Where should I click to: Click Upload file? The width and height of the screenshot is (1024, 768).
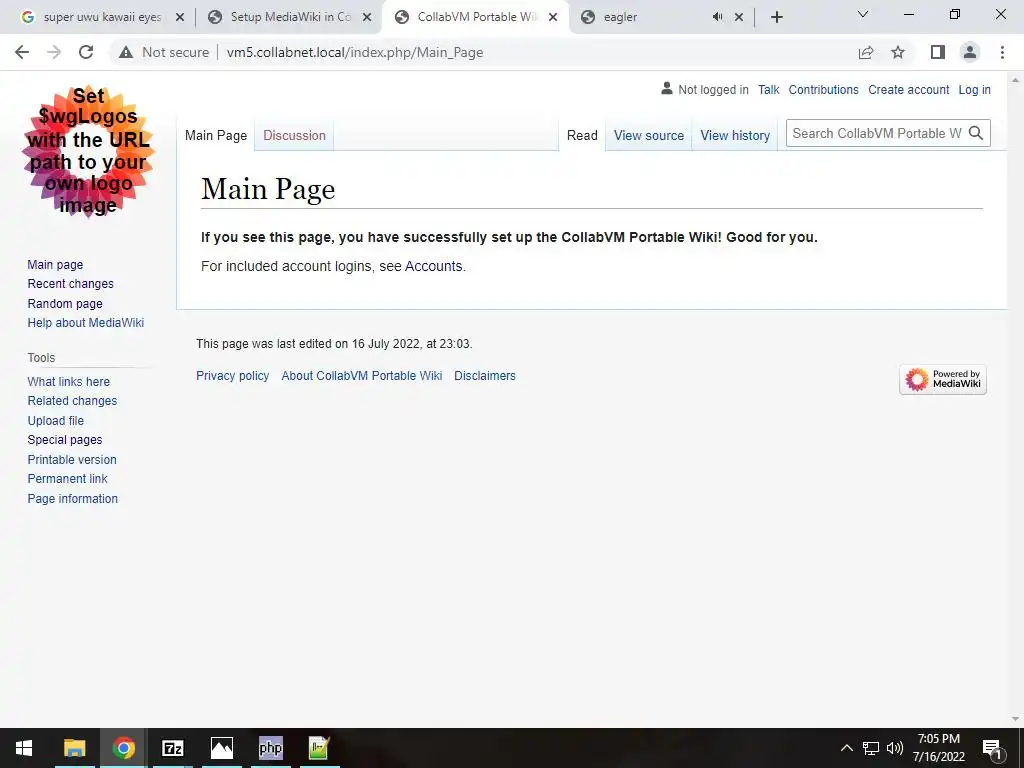click(x=56, y=421)
